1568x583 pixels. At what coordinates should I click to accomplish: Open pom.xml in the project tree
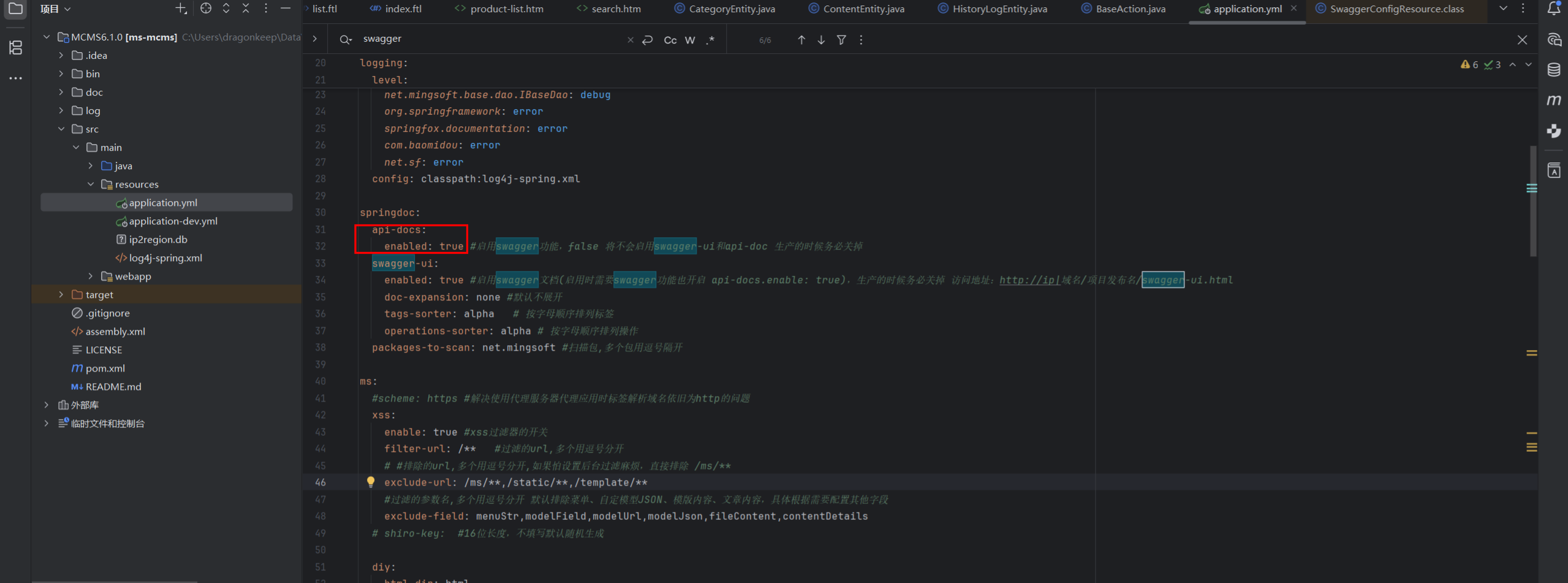(105, 368)
